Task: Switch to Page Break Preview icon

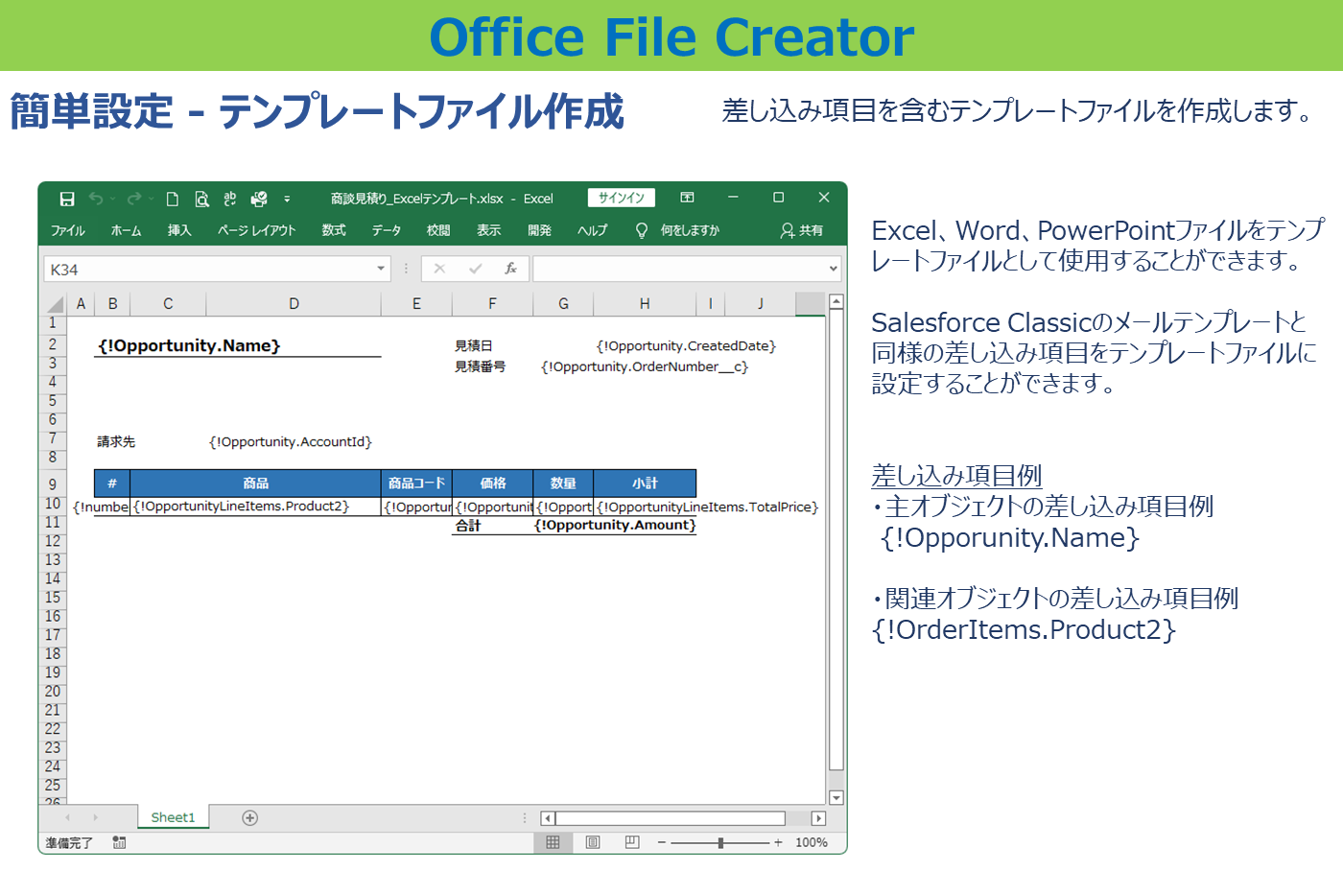Action: tap(631, 842)
